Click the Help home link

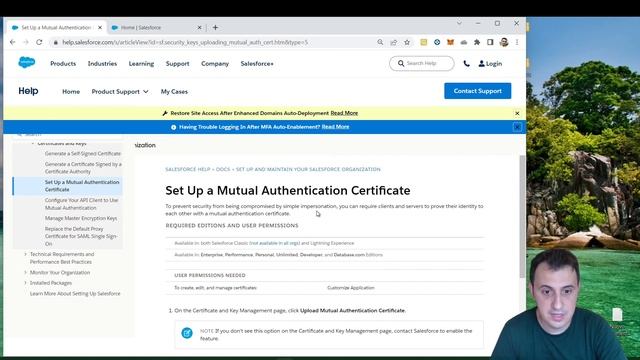(x=28, y=91)
